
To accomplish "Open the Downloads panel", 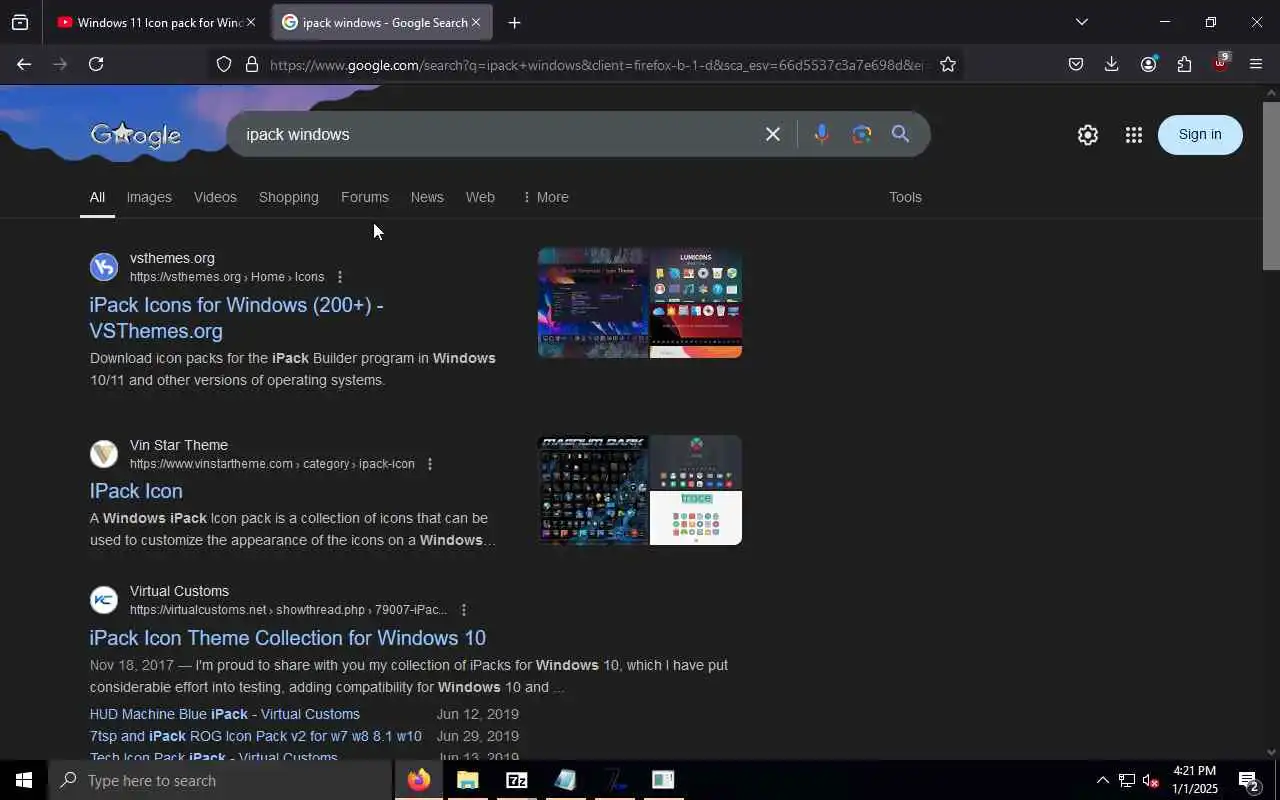I will click(x=1111, y=64).
